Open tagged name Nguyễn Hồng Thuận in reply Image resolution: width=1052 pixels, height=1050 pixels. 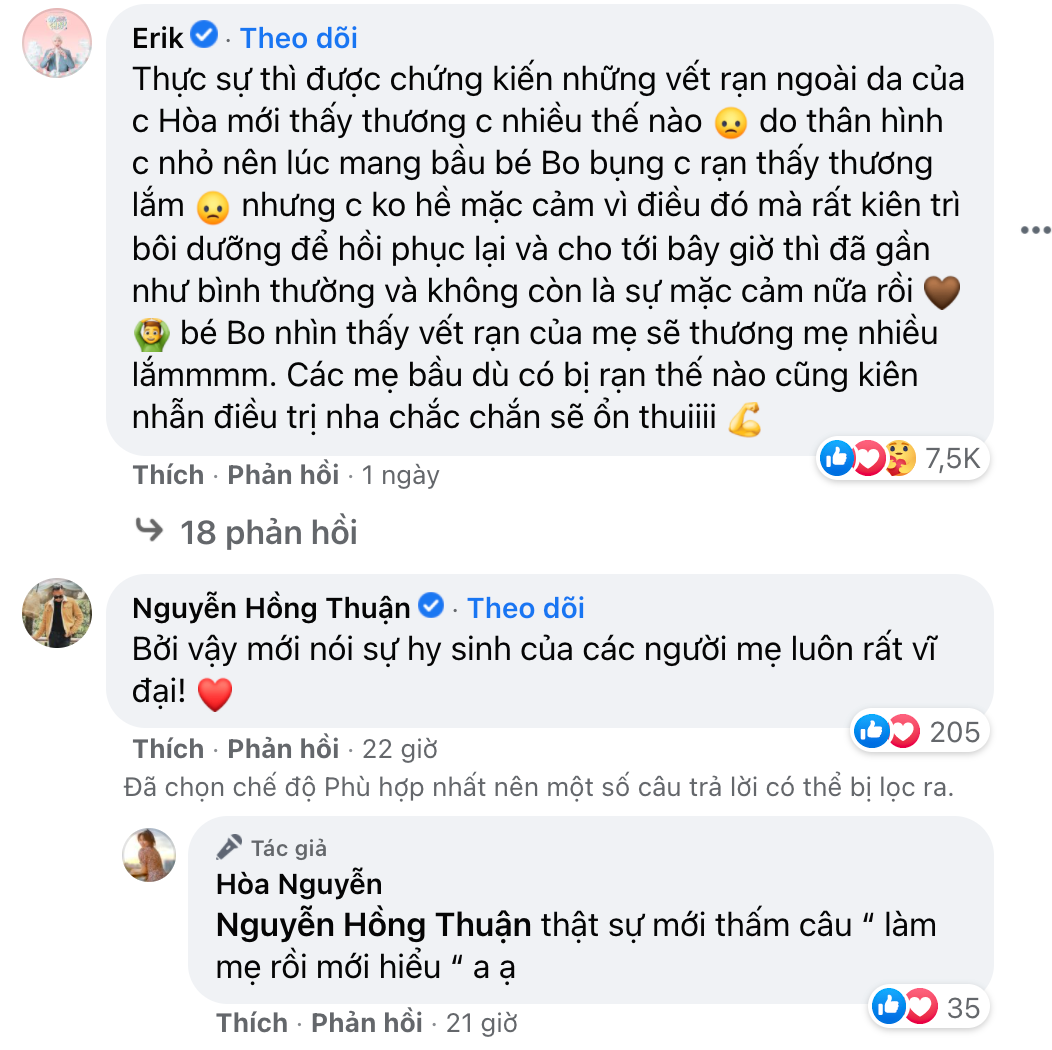tap(373, 925)
